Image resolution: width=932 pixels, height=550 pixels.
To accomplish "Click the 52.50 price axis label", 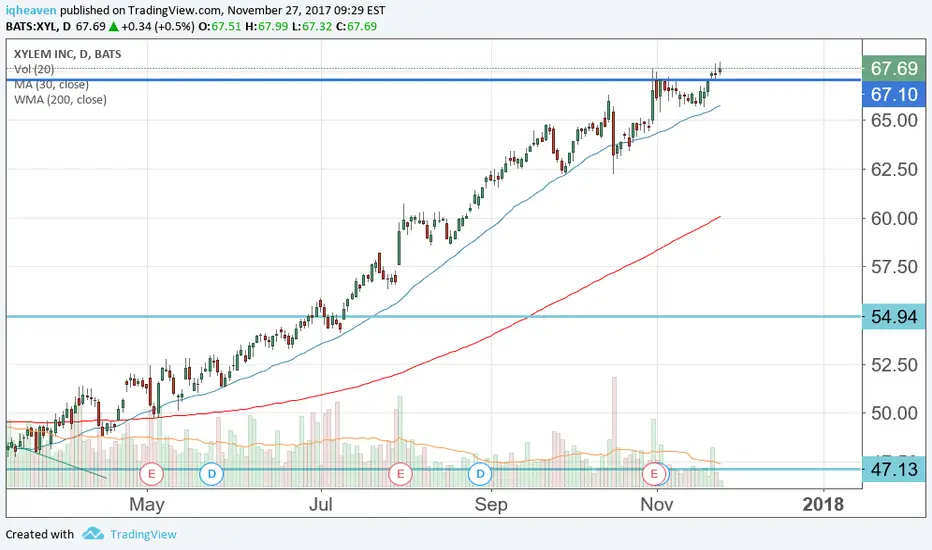I will tap(894, 364).
